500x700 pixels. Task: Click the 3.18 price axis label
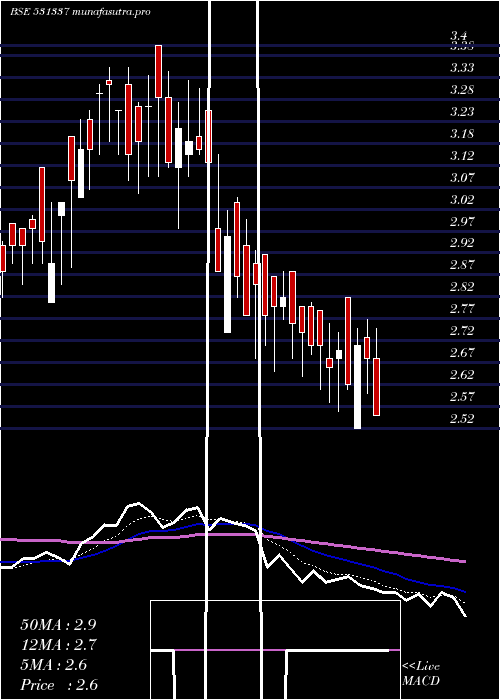pos(462,133)
